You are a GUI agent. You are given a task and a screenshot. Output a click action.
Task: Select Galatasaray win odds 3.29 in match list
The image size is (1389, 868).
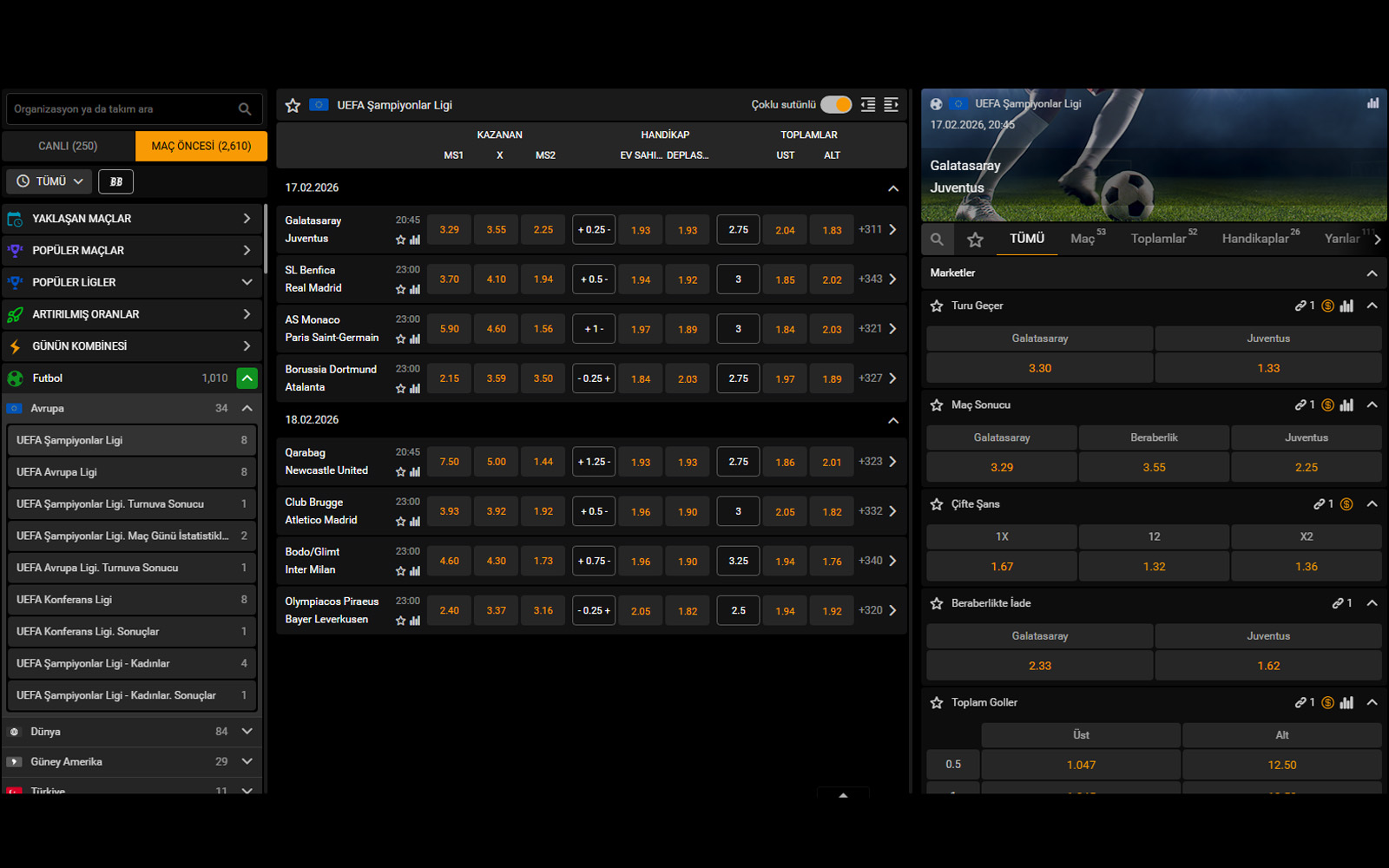[449, 230]
